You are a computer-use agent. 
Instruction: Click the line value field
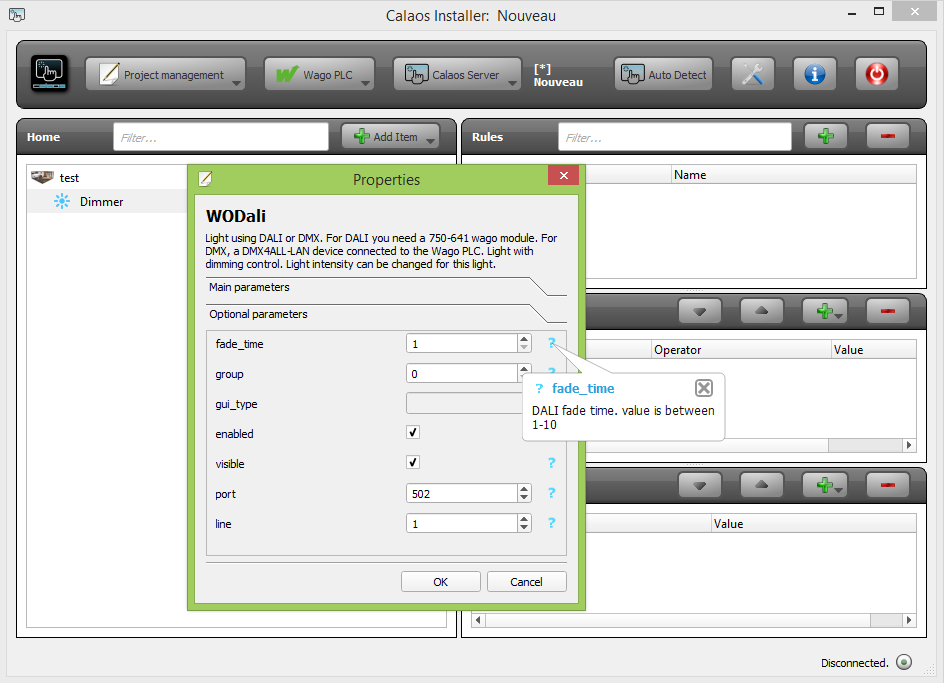point(462,524)
